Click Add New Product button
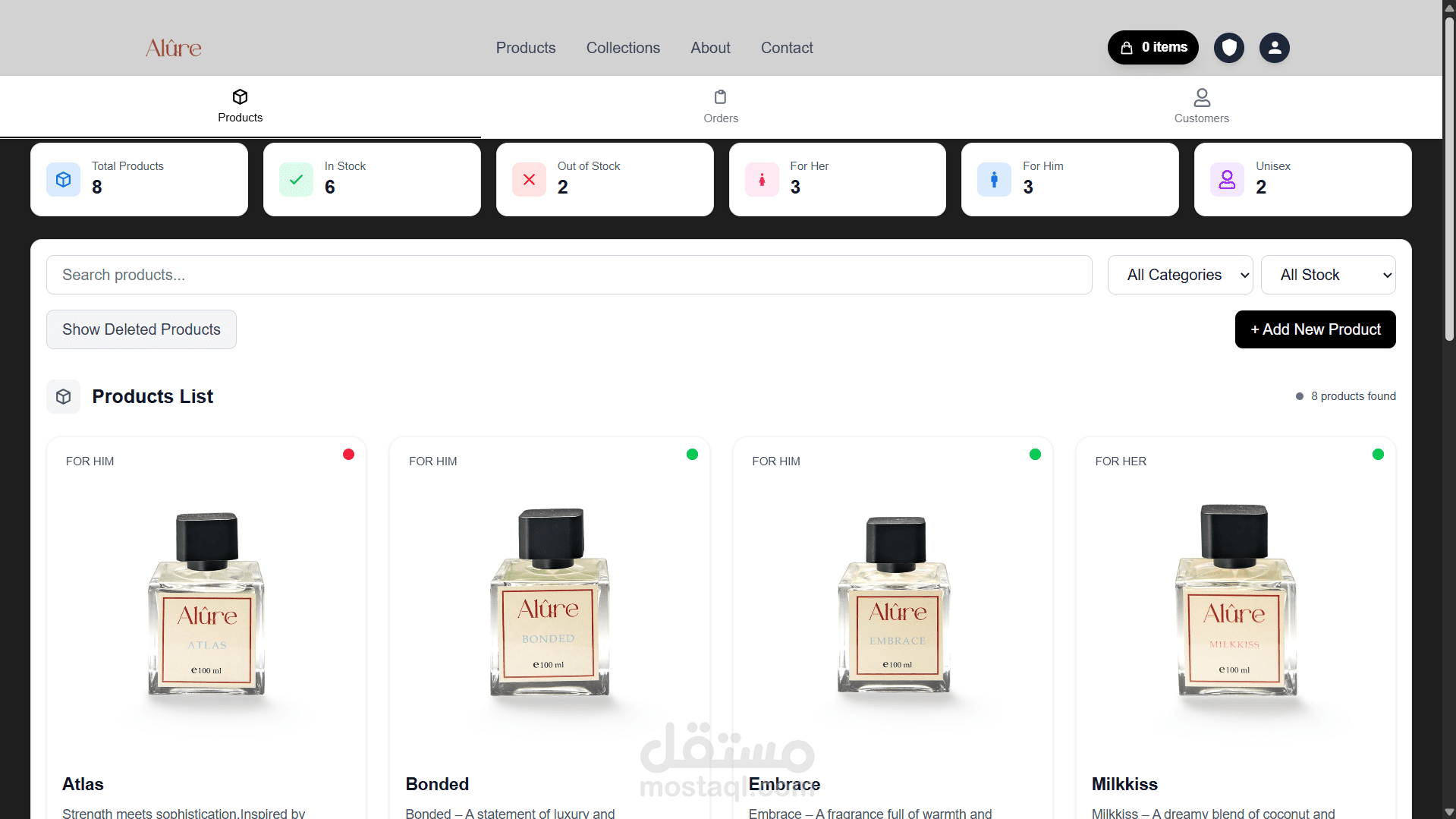 click(x=1315, y=329)
